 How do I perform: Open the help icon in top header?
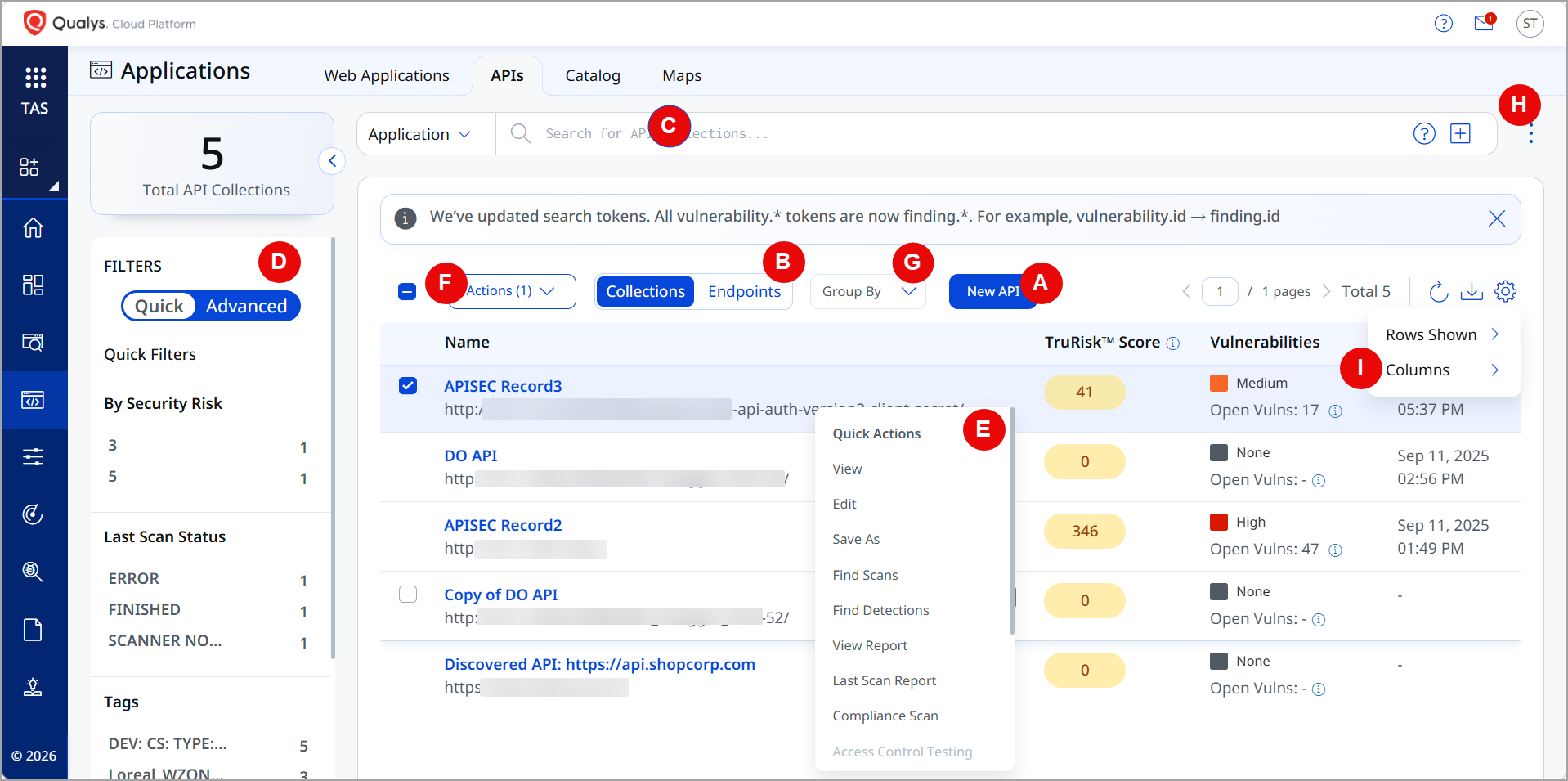click(1444, 24)
